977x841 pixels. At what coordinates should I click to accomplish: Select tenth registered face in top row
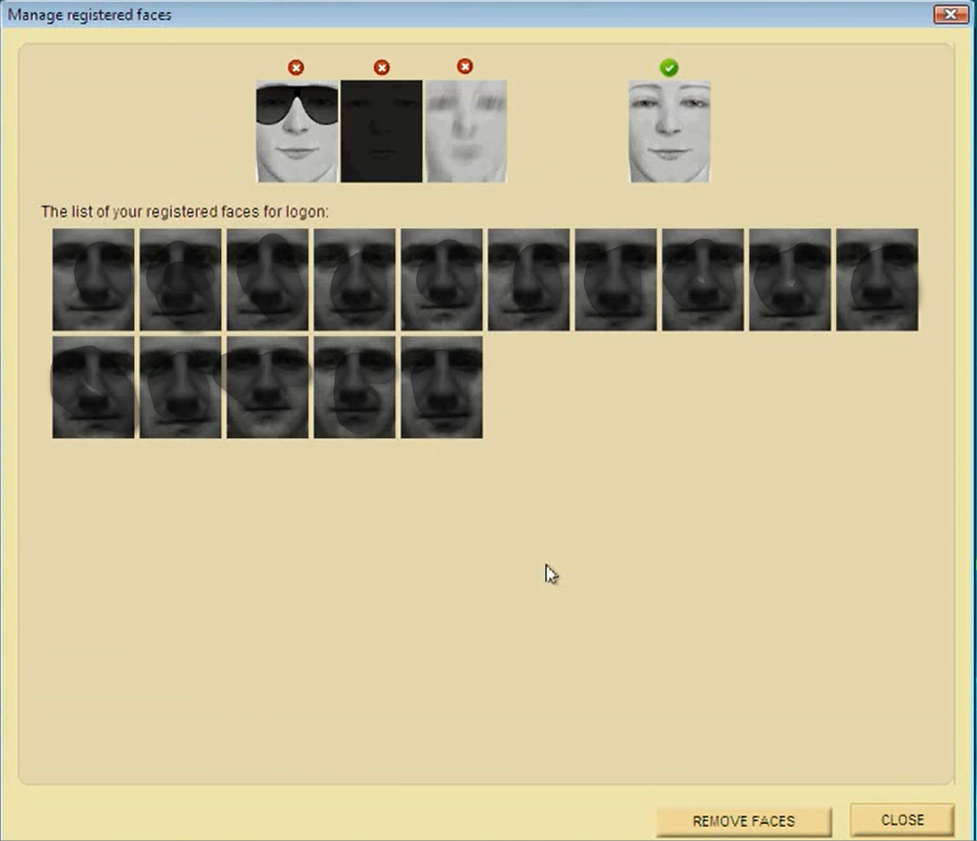coord(877,280)
